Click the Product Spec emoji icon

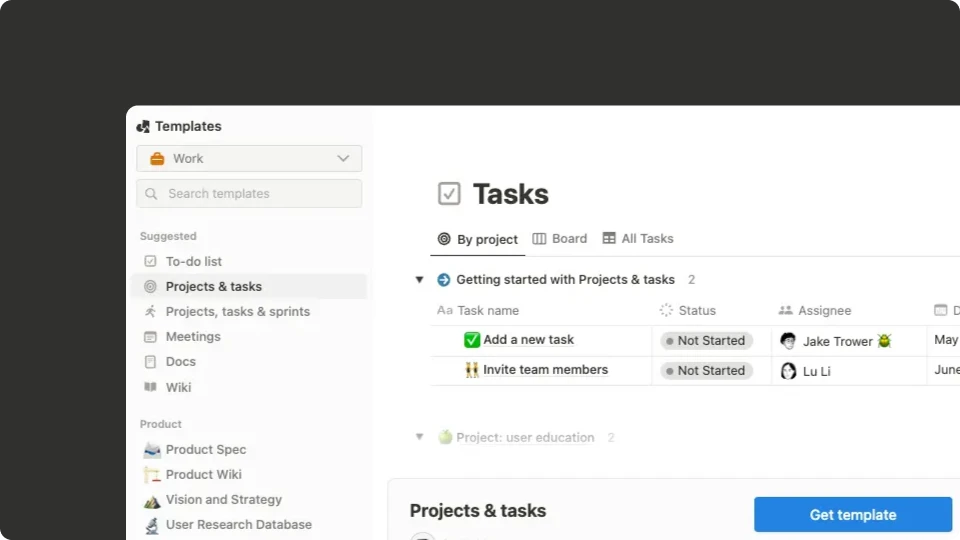coord(152,450)
